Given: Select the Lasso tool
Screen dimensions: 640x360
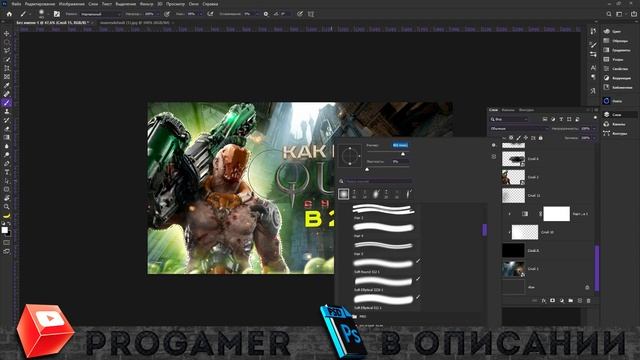Looking at the screenshot, I should (7, 51).
